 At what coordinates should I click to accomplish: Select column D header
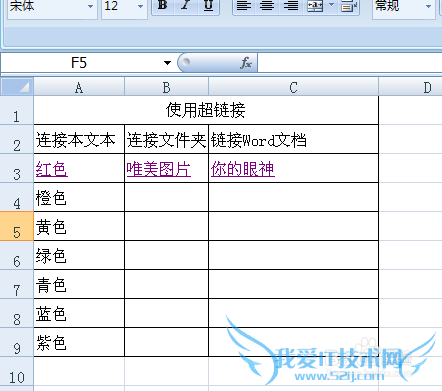(x=411, y=87)
